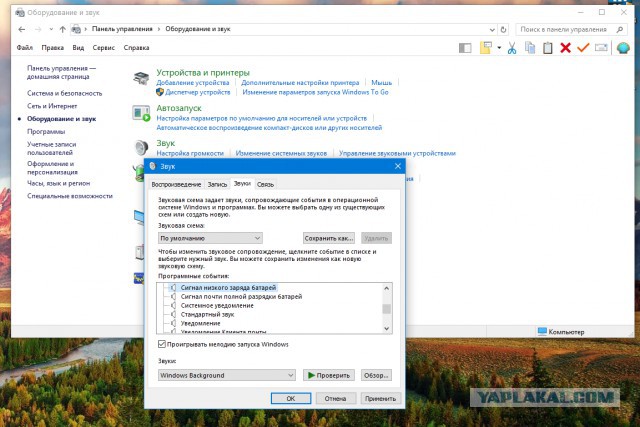Open Специальные возможности sidebar link
This screenshot has height=427, width=640.
(x=70, y=196)
